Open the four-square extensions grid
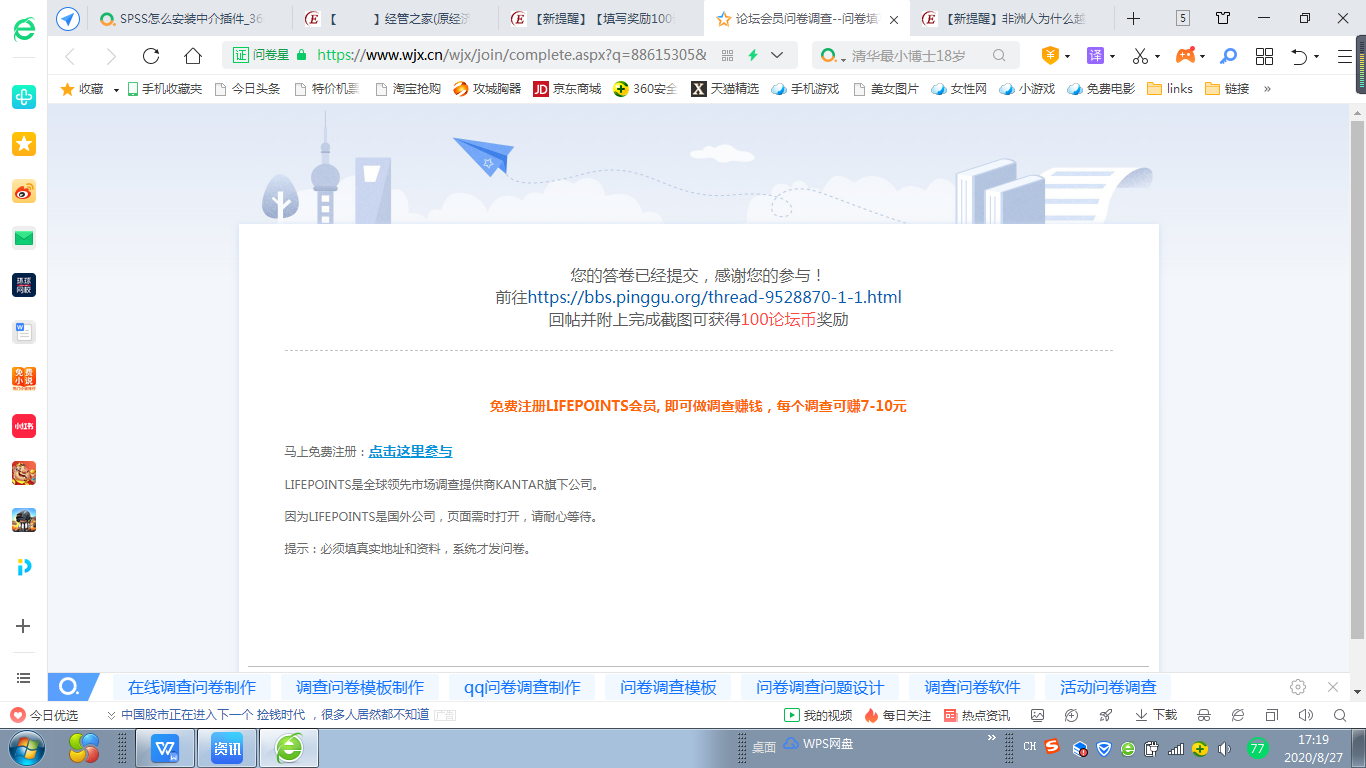The height and width of the screenshot is (768, 1366). (1264, 56)
